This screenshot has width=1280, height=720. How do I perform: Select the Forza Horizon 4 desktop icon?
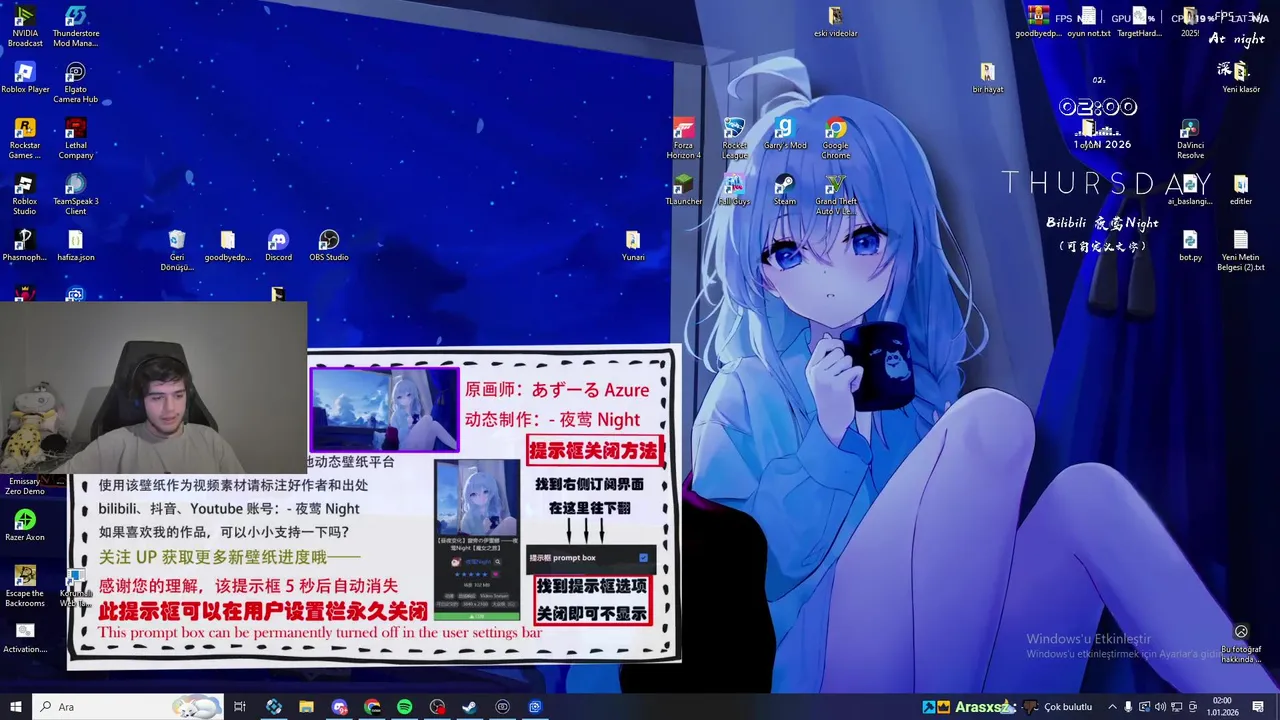click(684, 138)
